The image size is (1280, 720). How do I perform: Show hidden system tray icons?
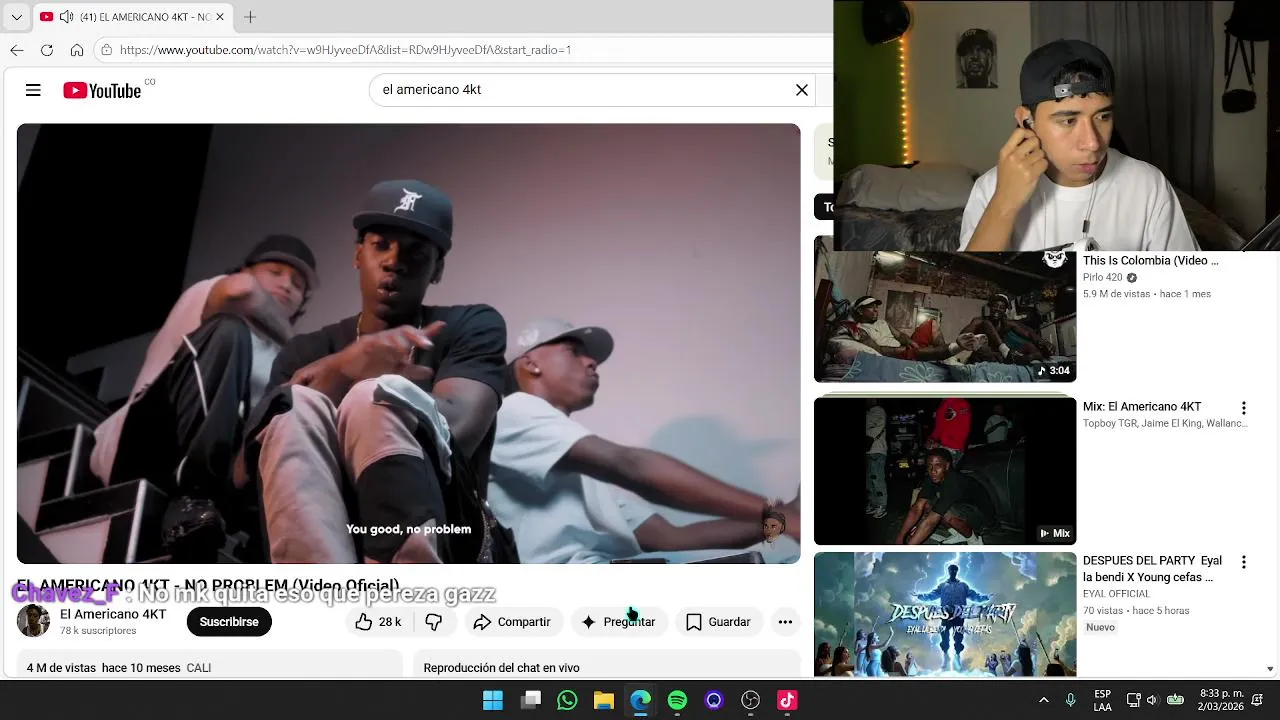pyautogui.click(x=1044, y=700)
